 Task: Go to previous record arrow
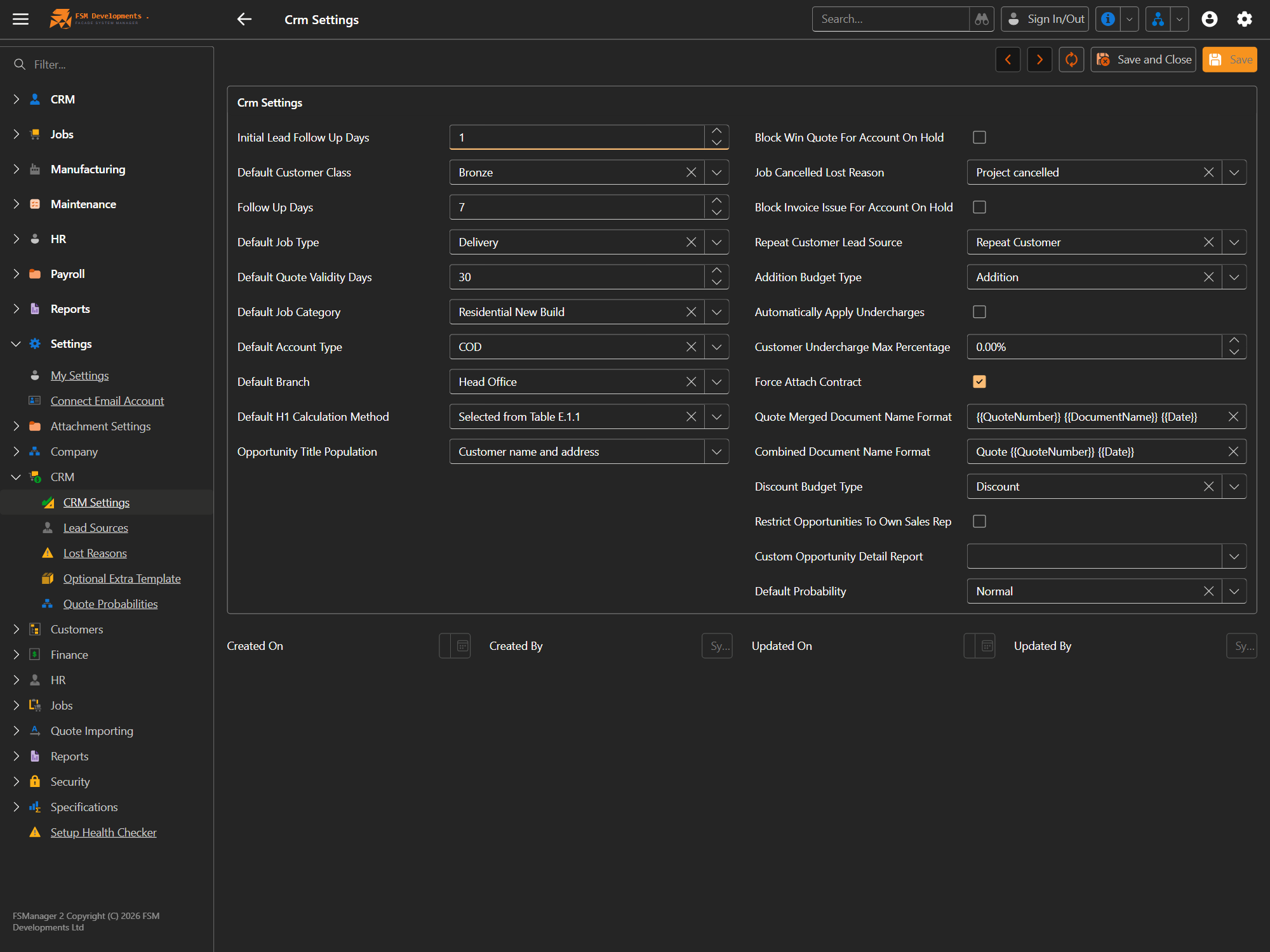point(1008,60)
